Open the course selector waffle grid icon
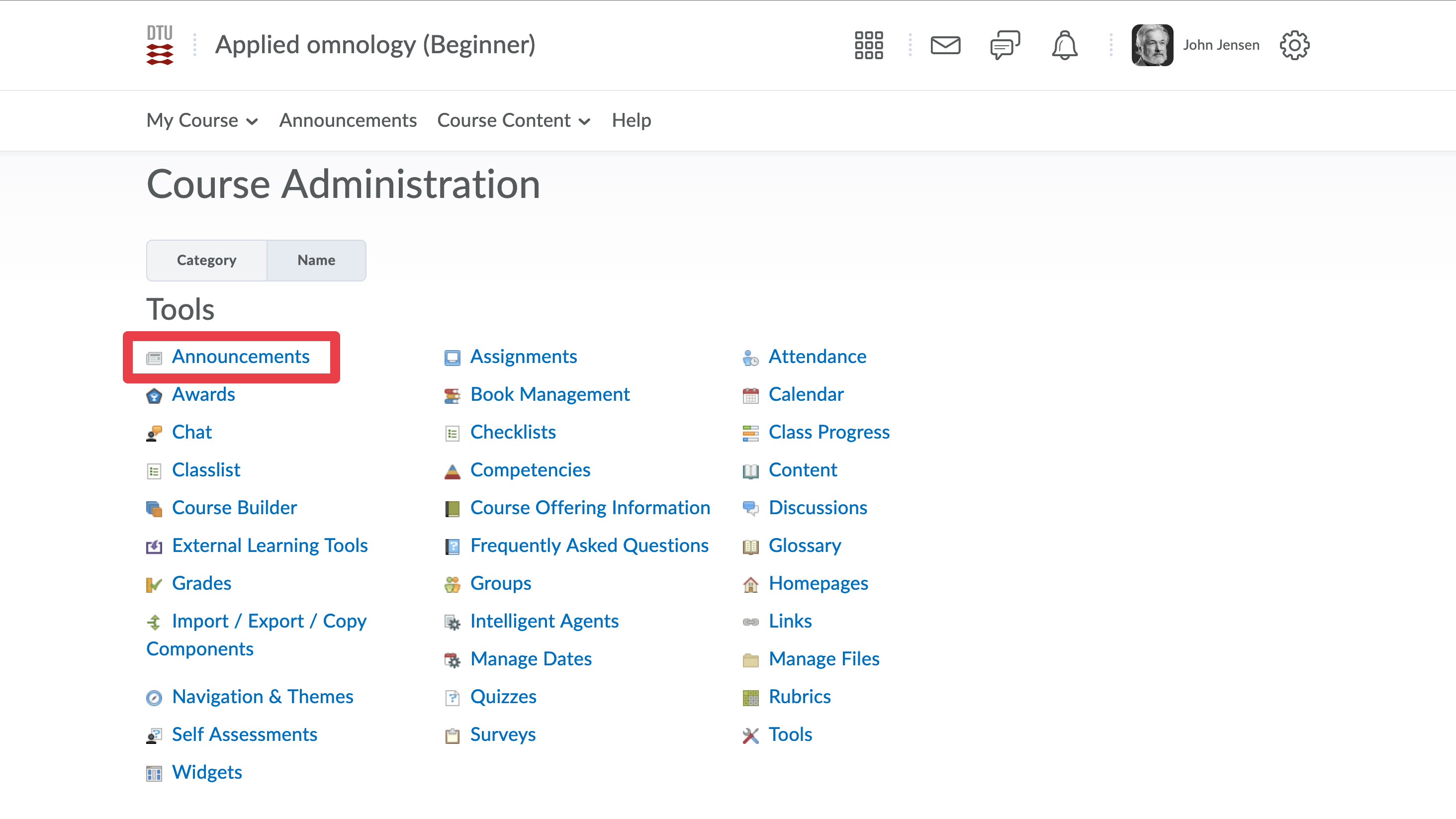Viewport: 1456px width, 819px height. (x=868, y=45)
